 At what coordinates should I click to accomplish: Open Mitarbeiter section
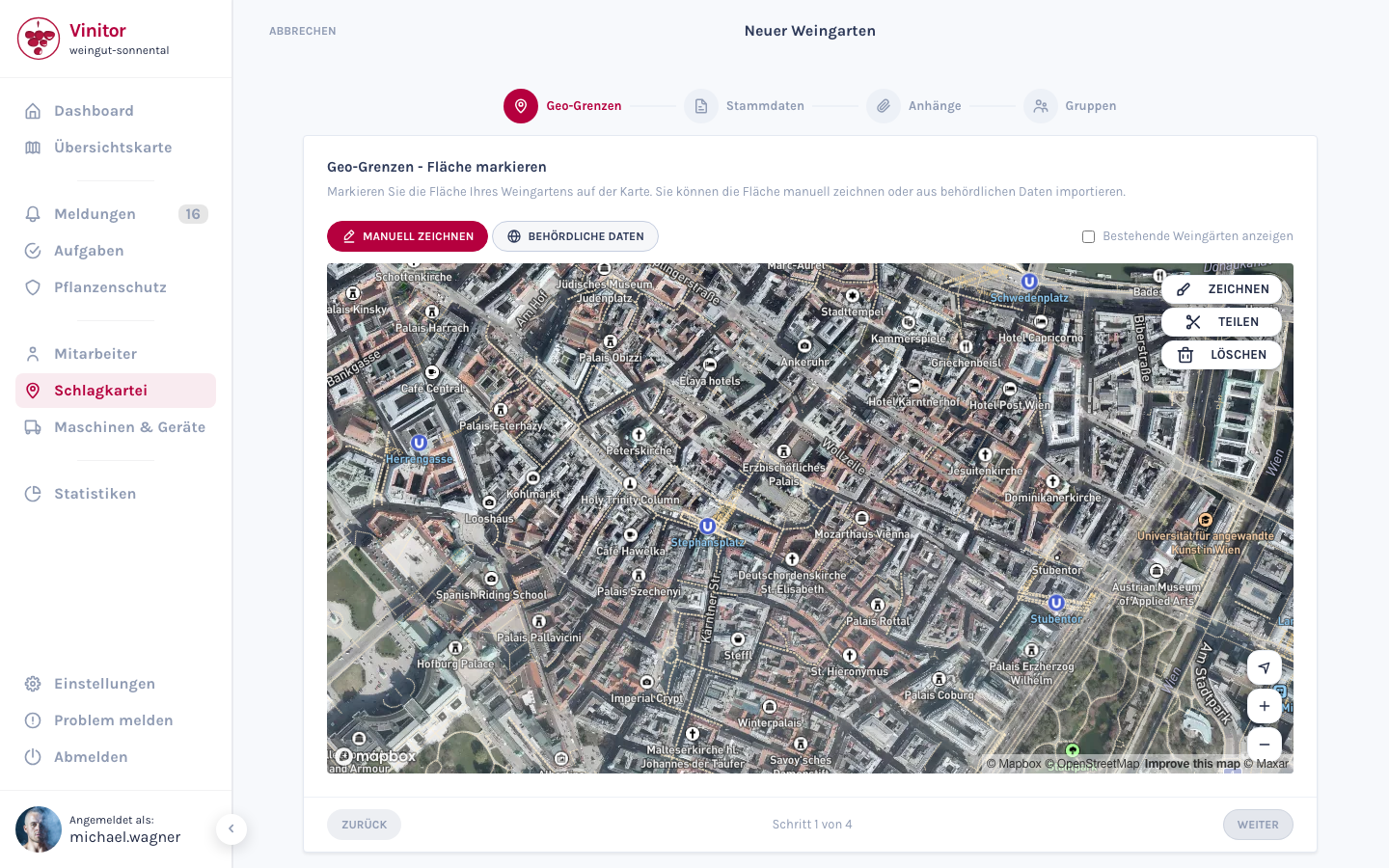[x=116, y=354]
